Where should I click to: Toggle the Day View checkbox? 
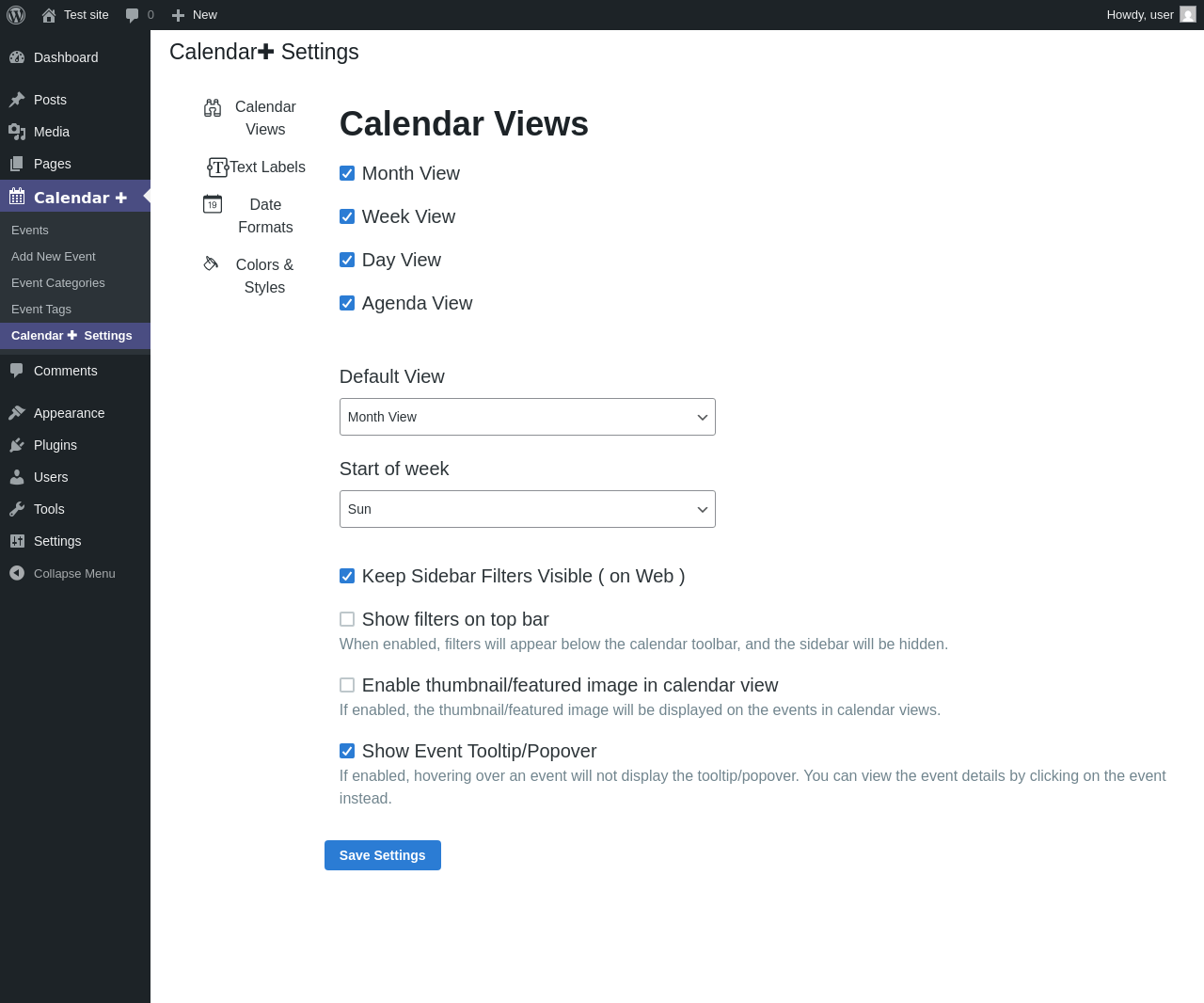click(x=347, y=260)
